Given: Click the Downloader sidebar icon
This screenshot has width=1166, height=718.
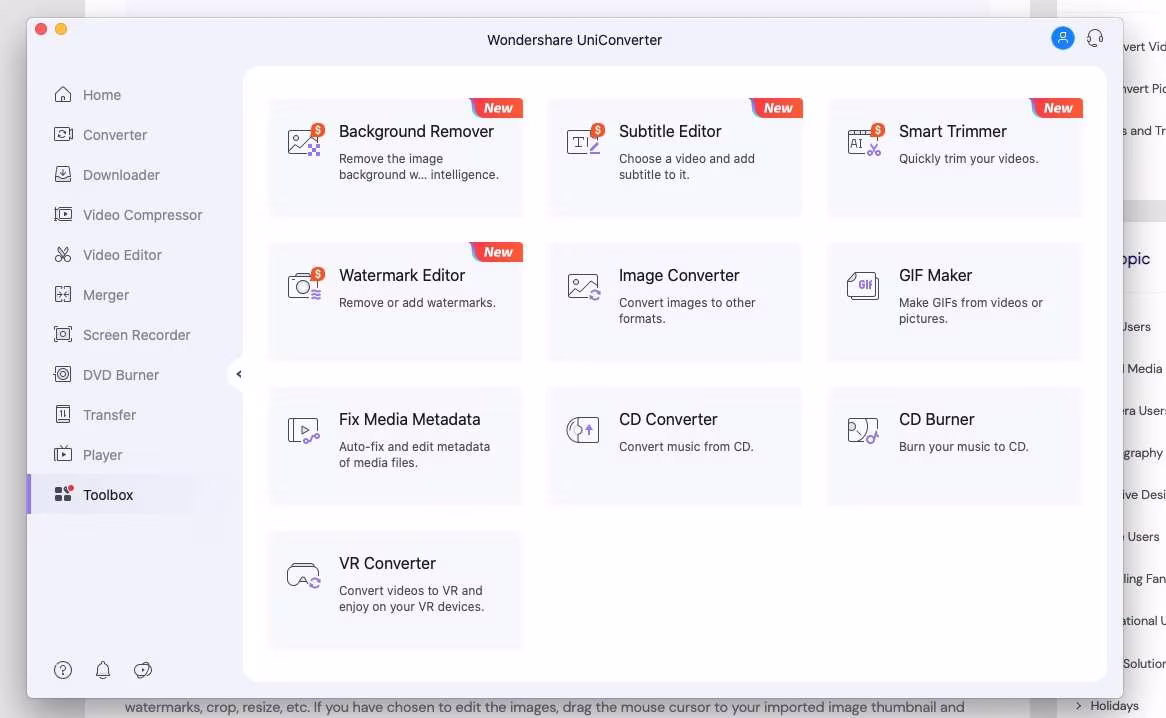Looking at the screenshot, I should coord(63,175).
